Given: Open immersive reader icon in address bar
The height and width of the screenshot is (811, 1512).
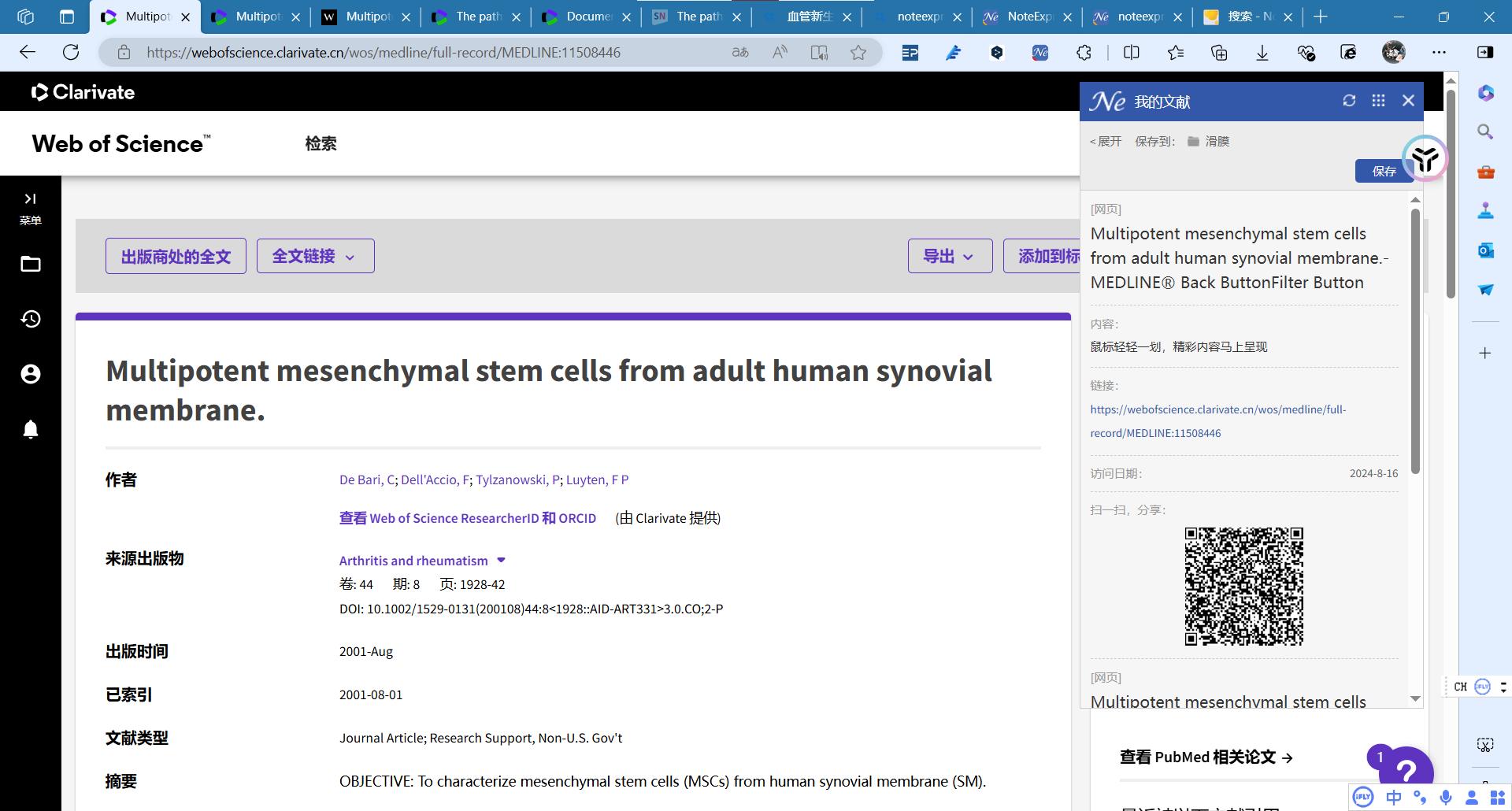Looking at the screenshot, I should (x=819, y=52).
